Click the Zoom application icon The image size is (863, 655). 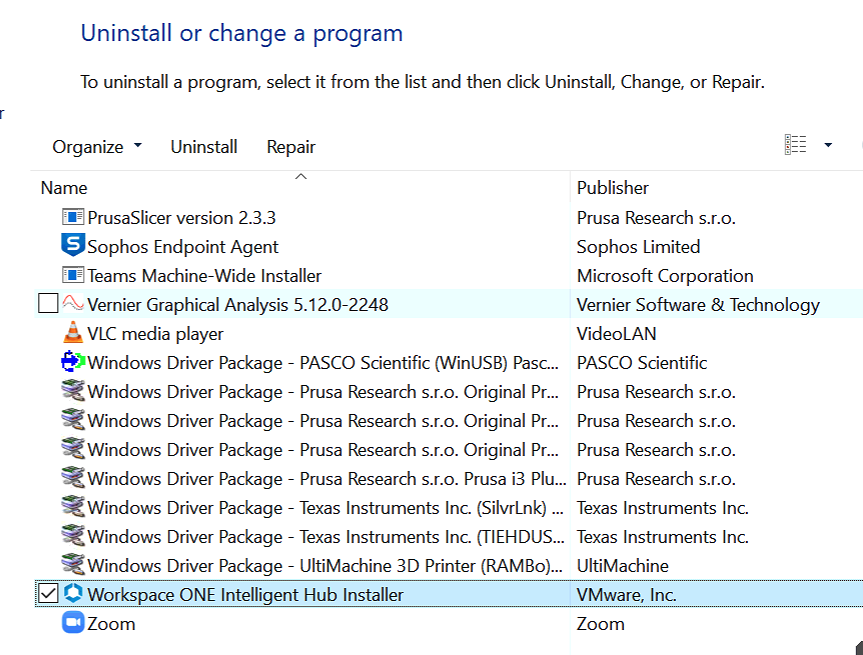(73, 623)
